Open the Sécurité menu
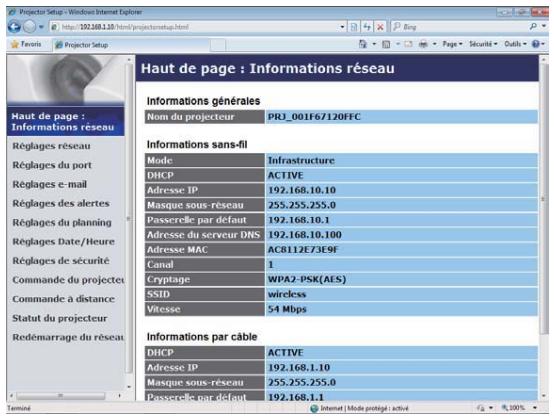The width and height of the screenshot is (554, 420). pyautogui.click(x=483, y=44)
